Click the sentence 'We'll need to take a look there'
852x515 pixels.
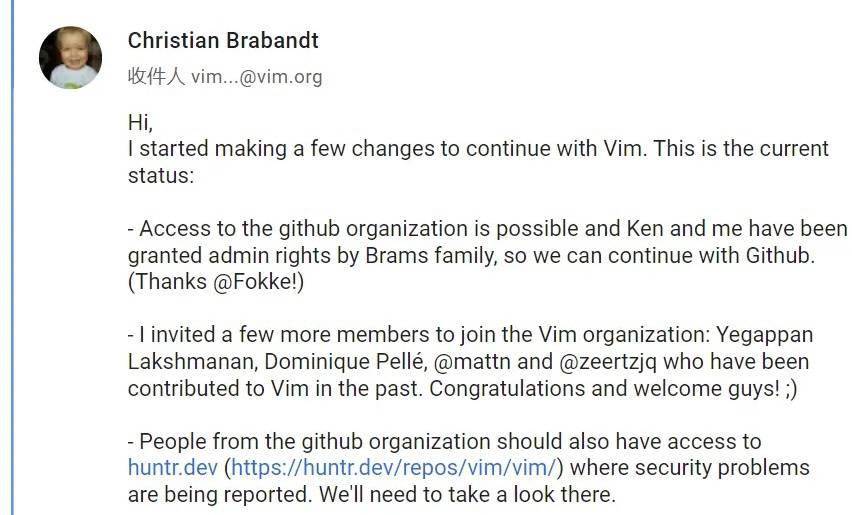coord(467,495)
